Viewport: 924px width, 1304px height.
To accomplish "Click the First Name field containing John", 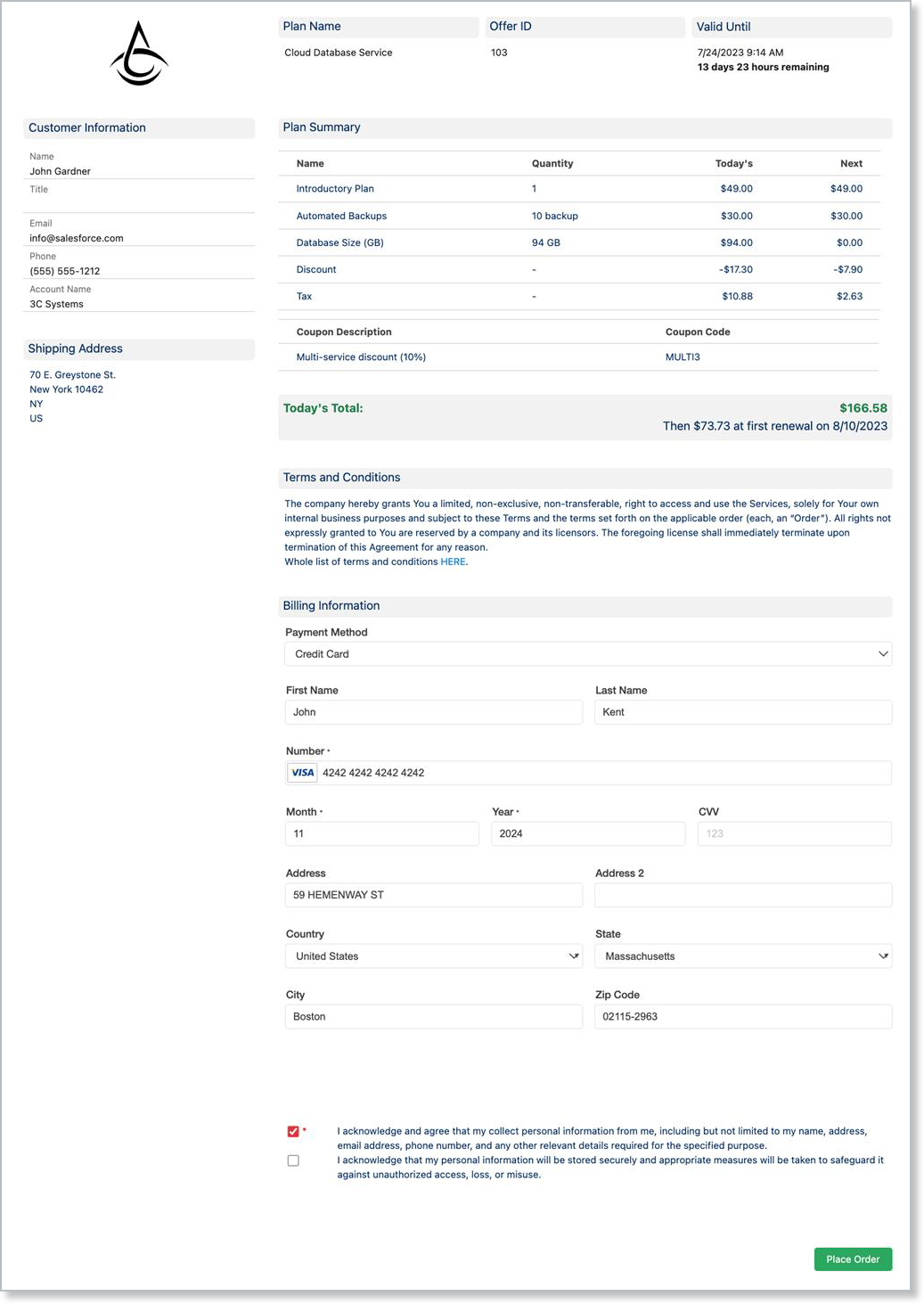I will [x=433, y=711].
